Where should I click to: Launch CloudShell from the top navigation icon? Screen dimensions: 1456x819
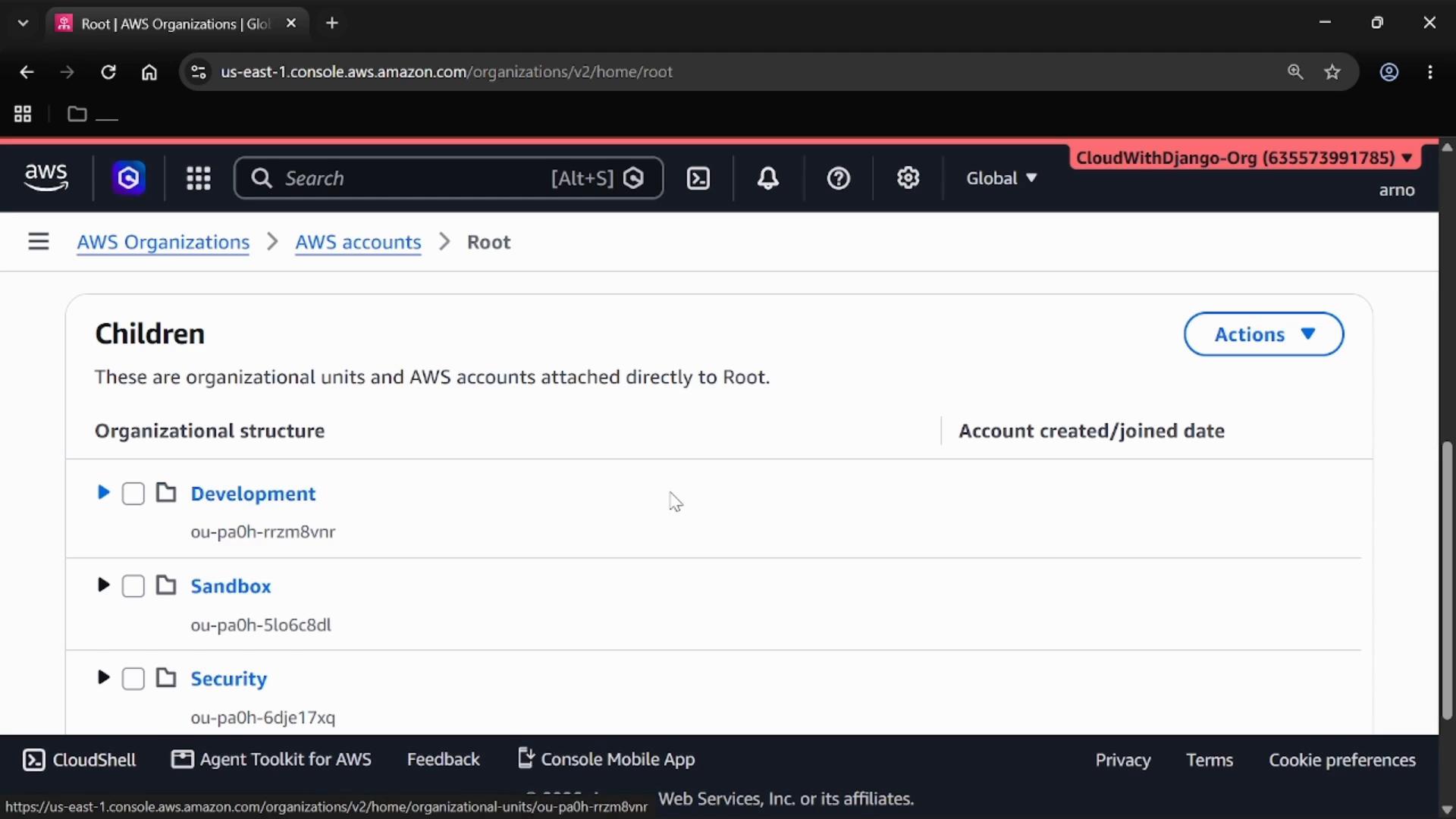click(x=698, y=178)
